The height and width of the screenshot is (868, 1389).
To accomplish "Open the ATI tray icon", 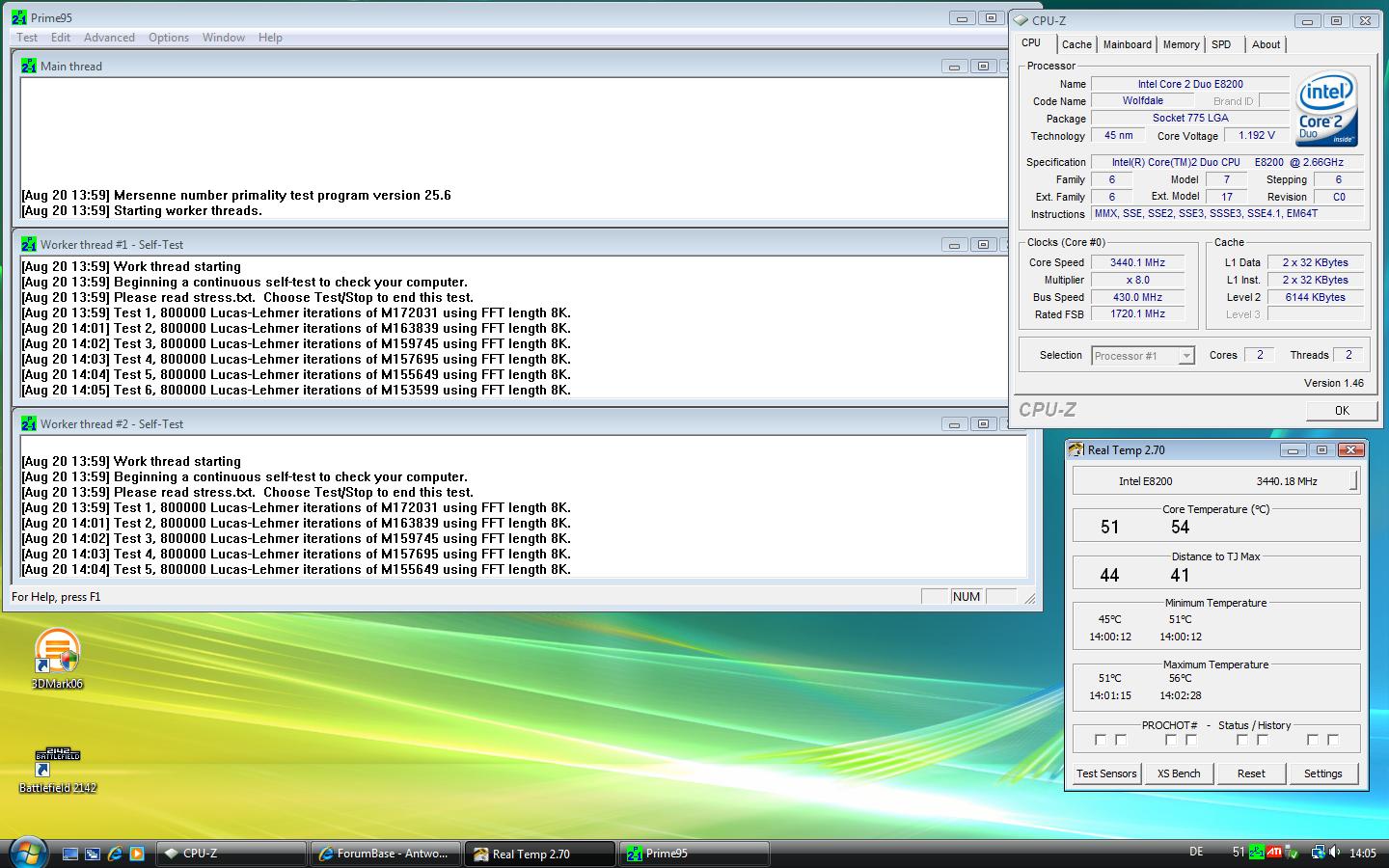I will [x=1274, y=853].
